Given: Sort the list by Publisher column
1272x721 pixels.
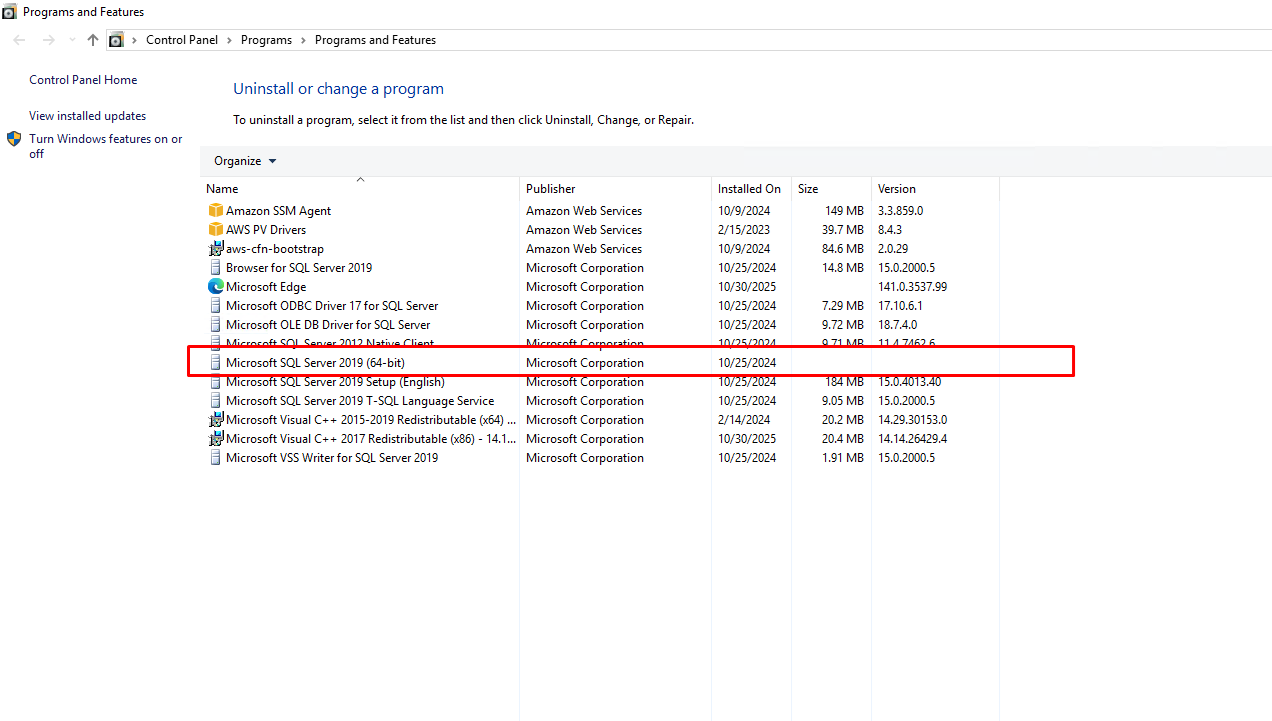Looking at the screenshot, I should 551,189.
